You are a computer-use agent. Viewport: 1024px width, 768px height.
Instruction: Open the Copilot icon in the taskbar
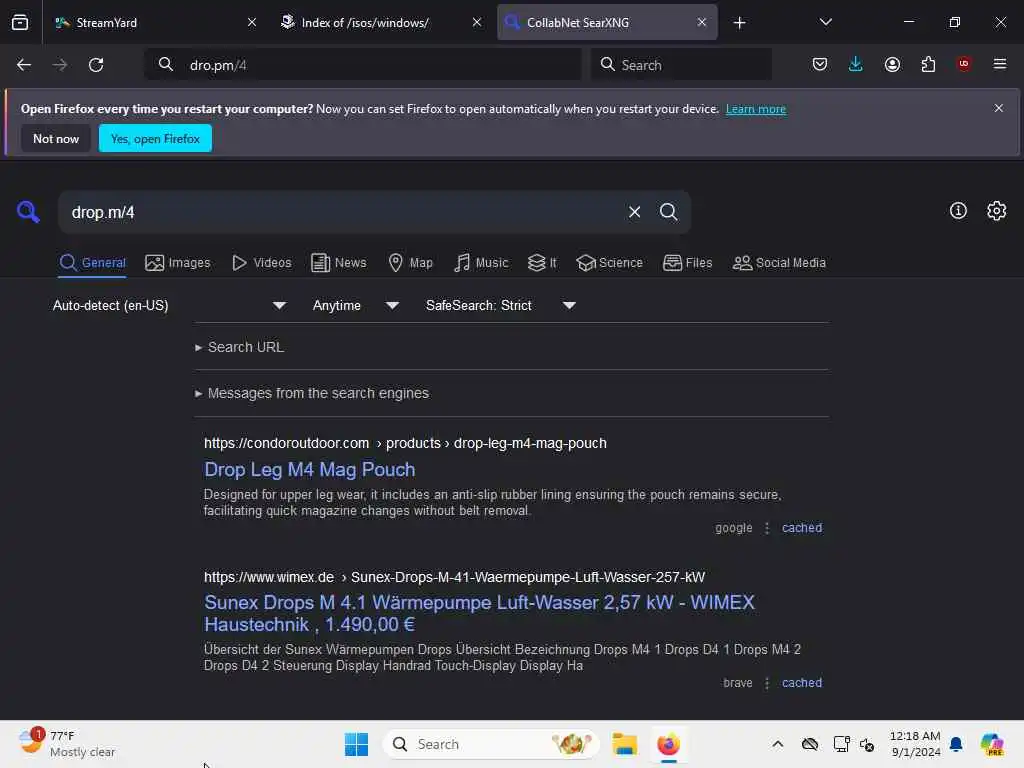991,744
